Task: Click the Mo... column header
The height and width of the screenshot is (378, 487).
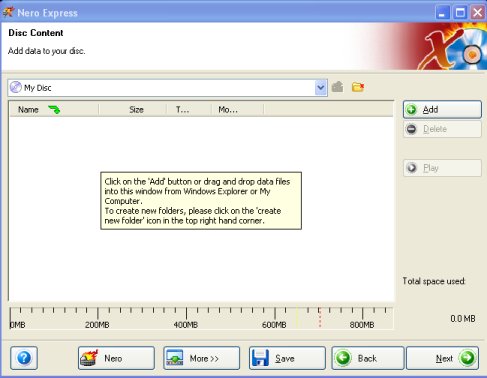Action: (x=237, y=110)
